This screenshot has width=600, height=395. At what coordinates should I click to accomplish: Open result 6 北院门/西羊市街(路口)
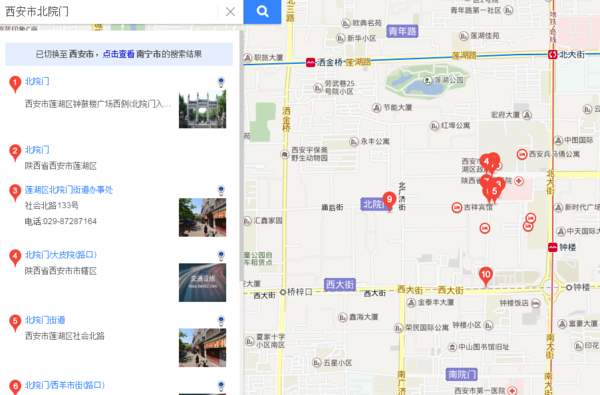coord(65,385)
